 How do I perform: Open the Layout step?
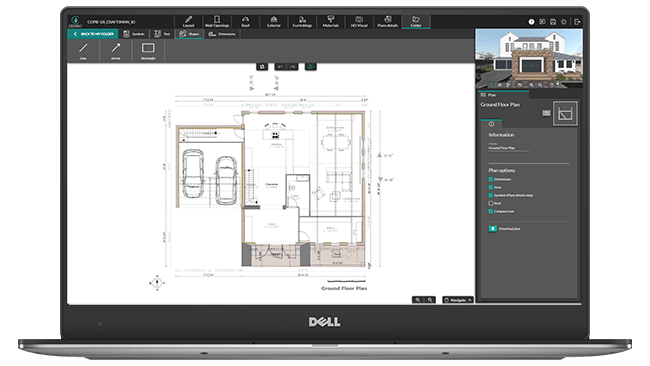pyautogui.click(x=188, y=22)
